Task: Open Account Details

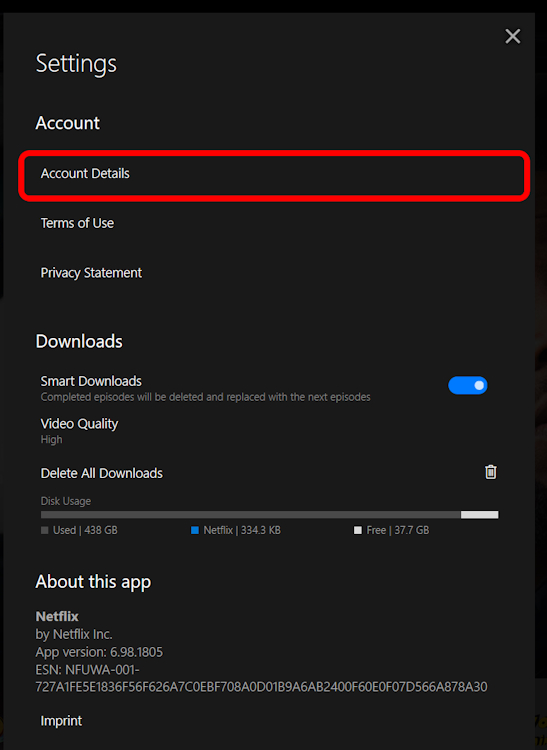Action: [x=274, y=174]
